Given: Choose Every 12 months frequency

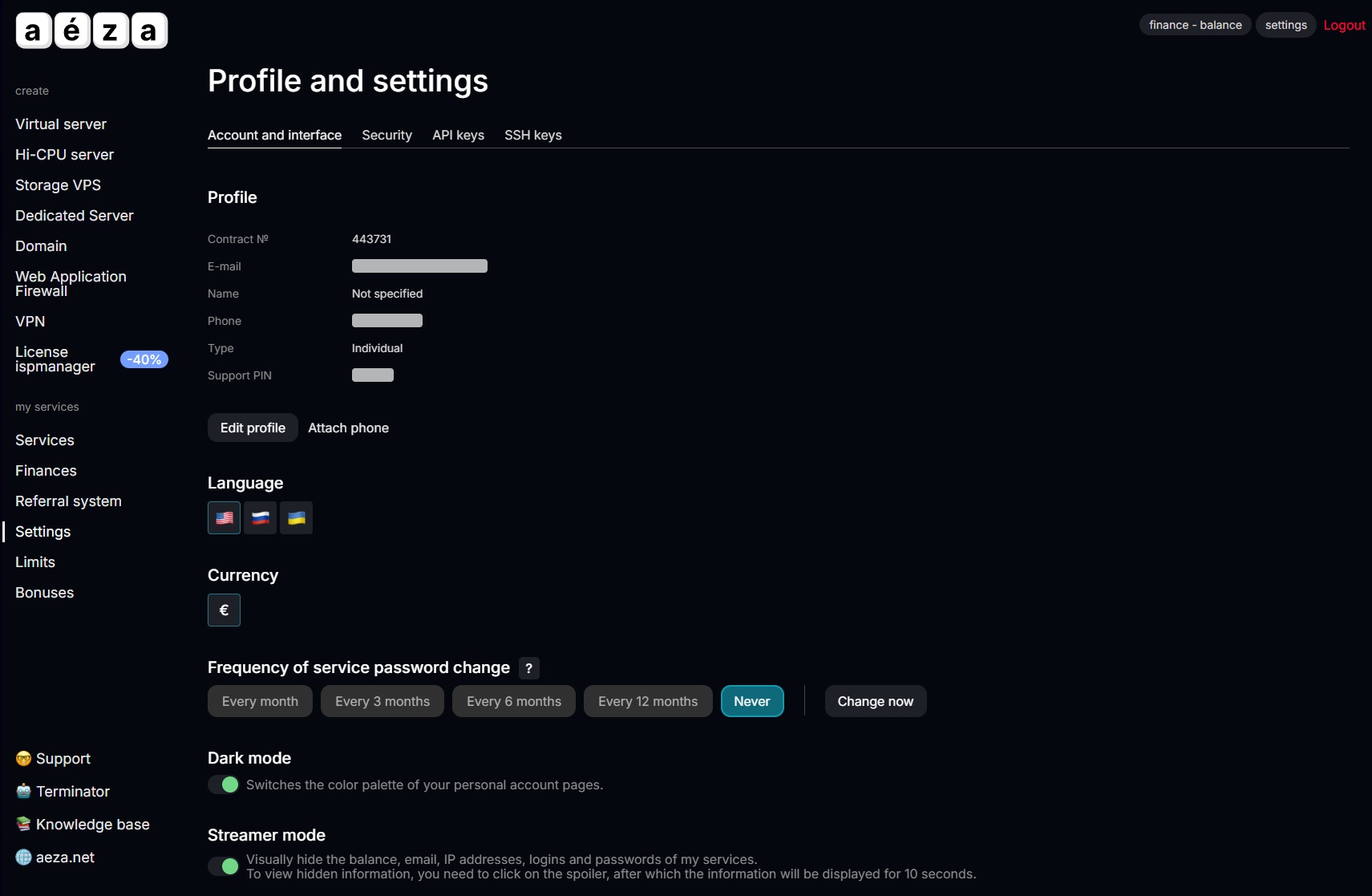Looking at the screenshot, I should pyautogui.click(x=647, y=701).
